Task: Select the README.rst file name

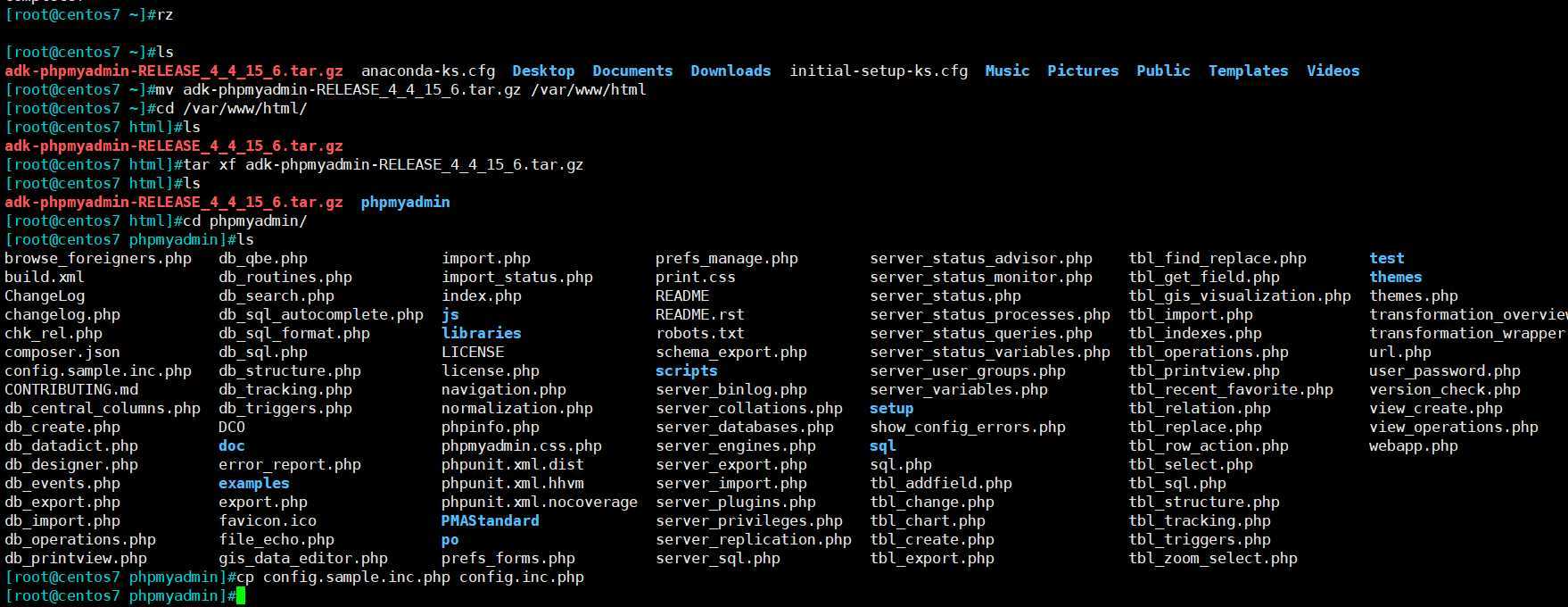Action: (x=699, y=314)
